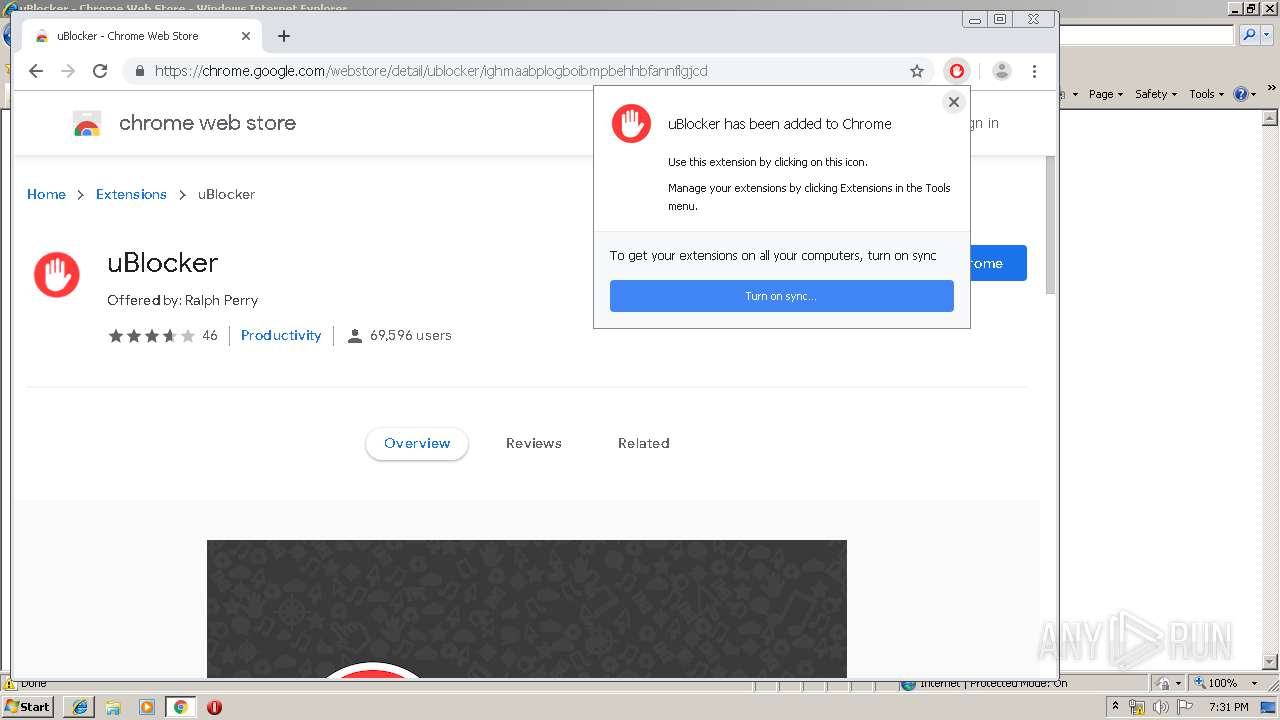Click the Internet Explorer help icon
The height and width of the screenshot is (720, 1280).
(x=1241, y=94)
